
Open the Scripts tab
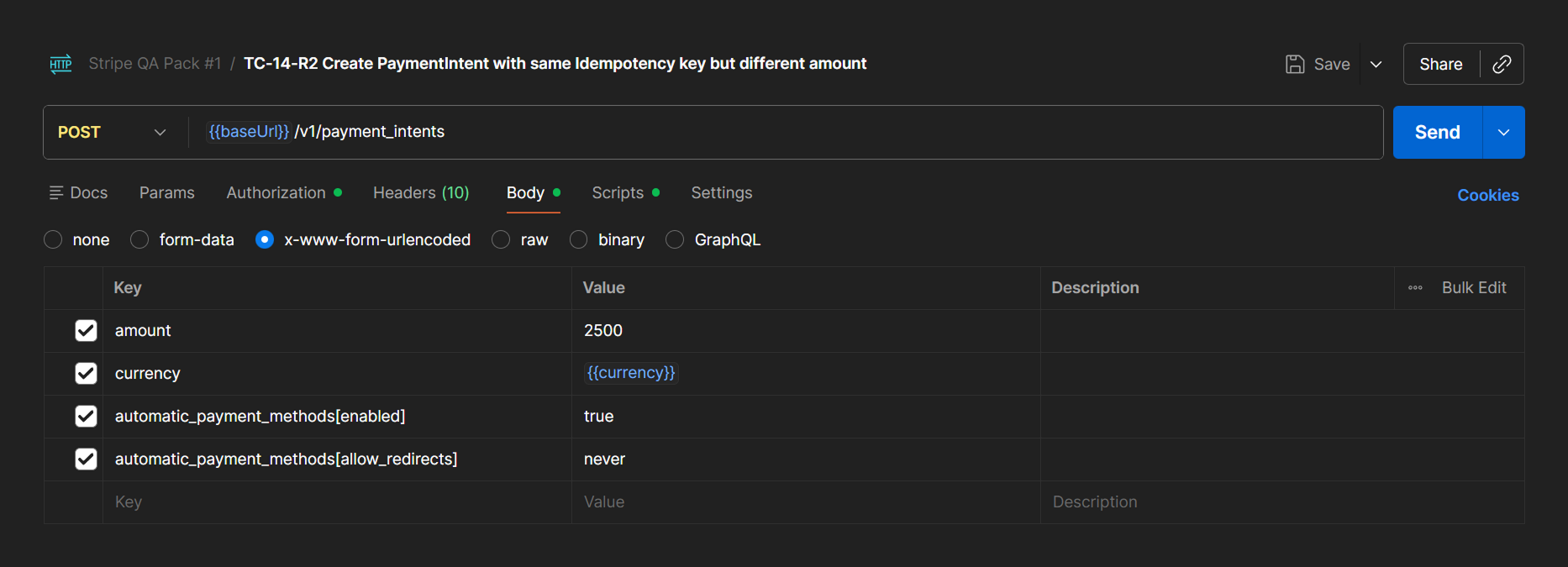pyautogui.click(x=625, y=192)
